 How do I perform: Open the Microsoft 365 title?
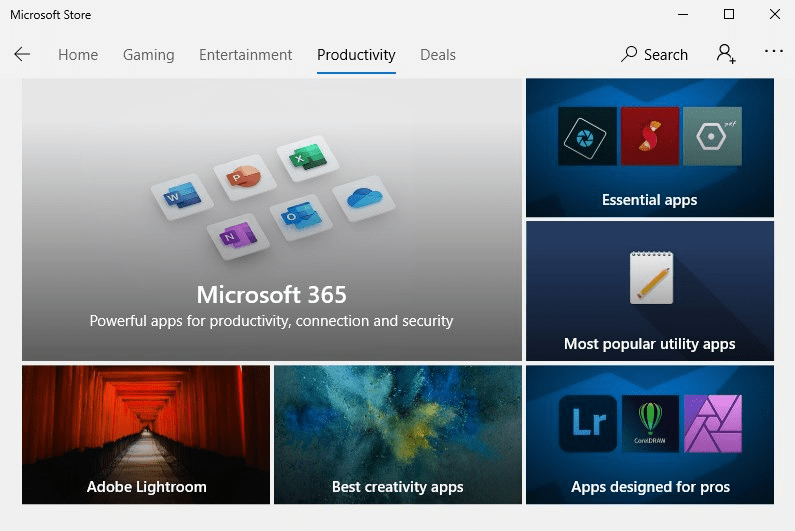pyautogui.click(x=272, y=295)
